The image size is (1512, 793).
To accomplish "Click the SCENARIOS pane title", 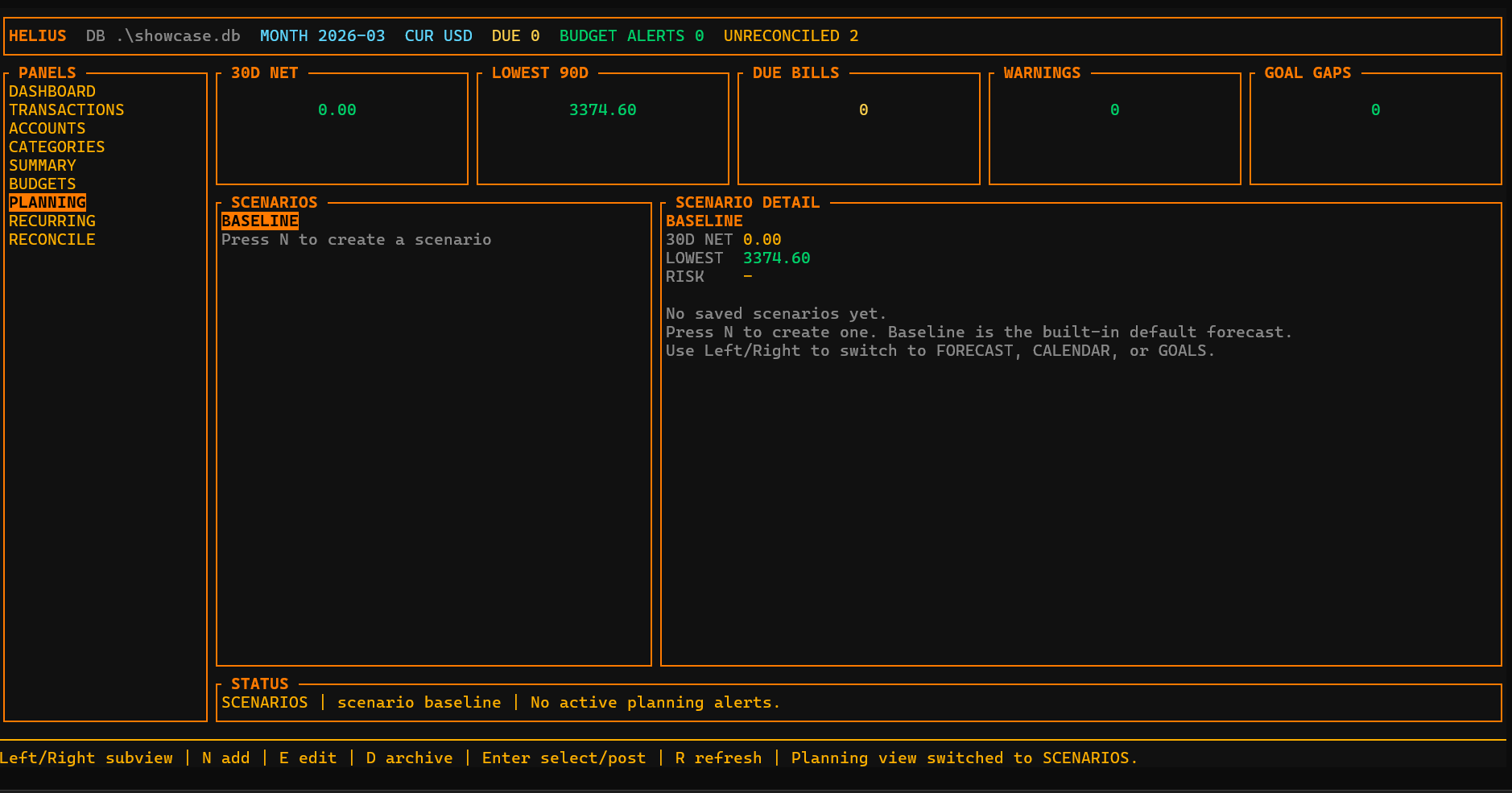I will click(x=275, y=203).
